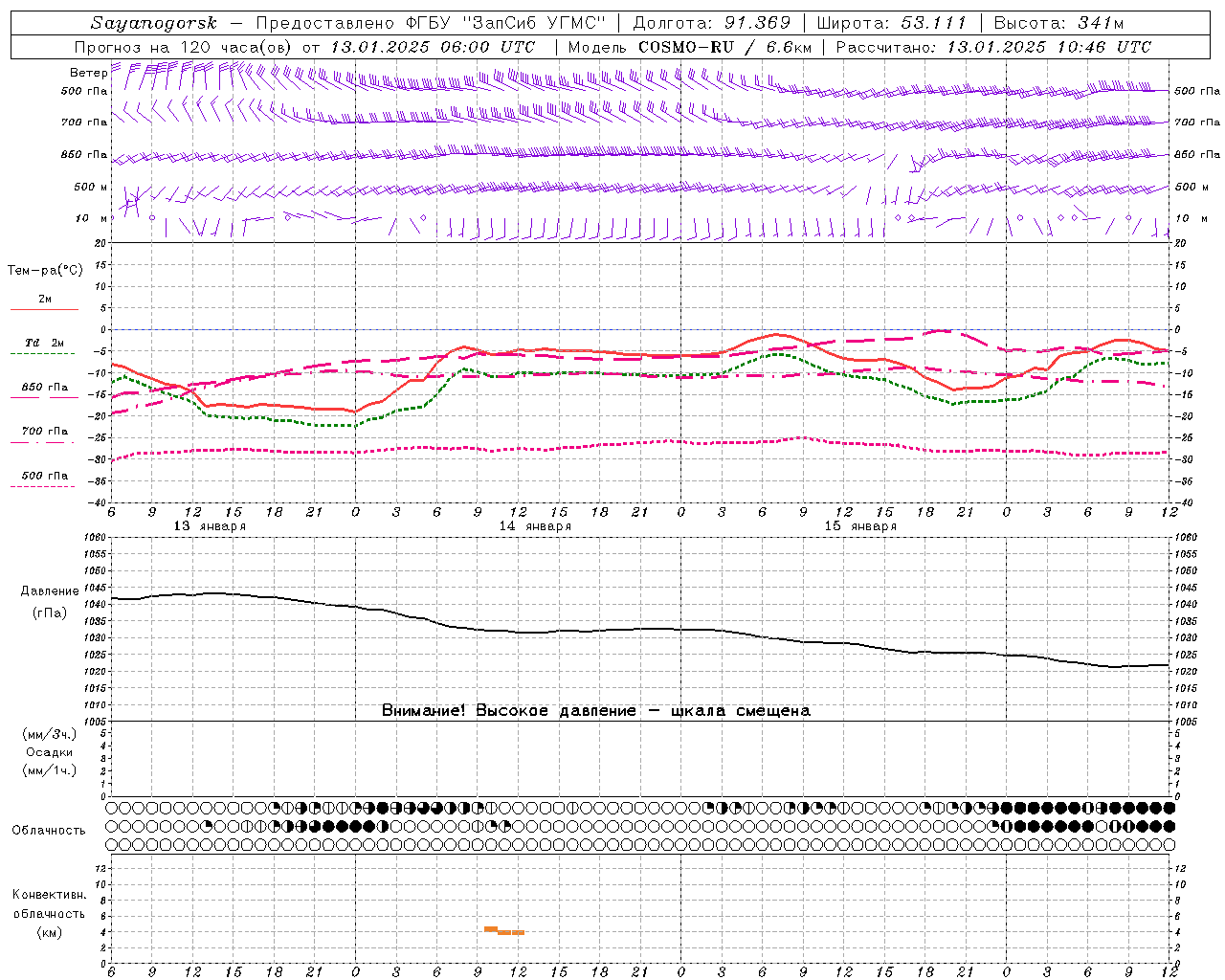
Task: Click the 'Td 2м' dew point legend entry
Action: click(x=45, y=343)
